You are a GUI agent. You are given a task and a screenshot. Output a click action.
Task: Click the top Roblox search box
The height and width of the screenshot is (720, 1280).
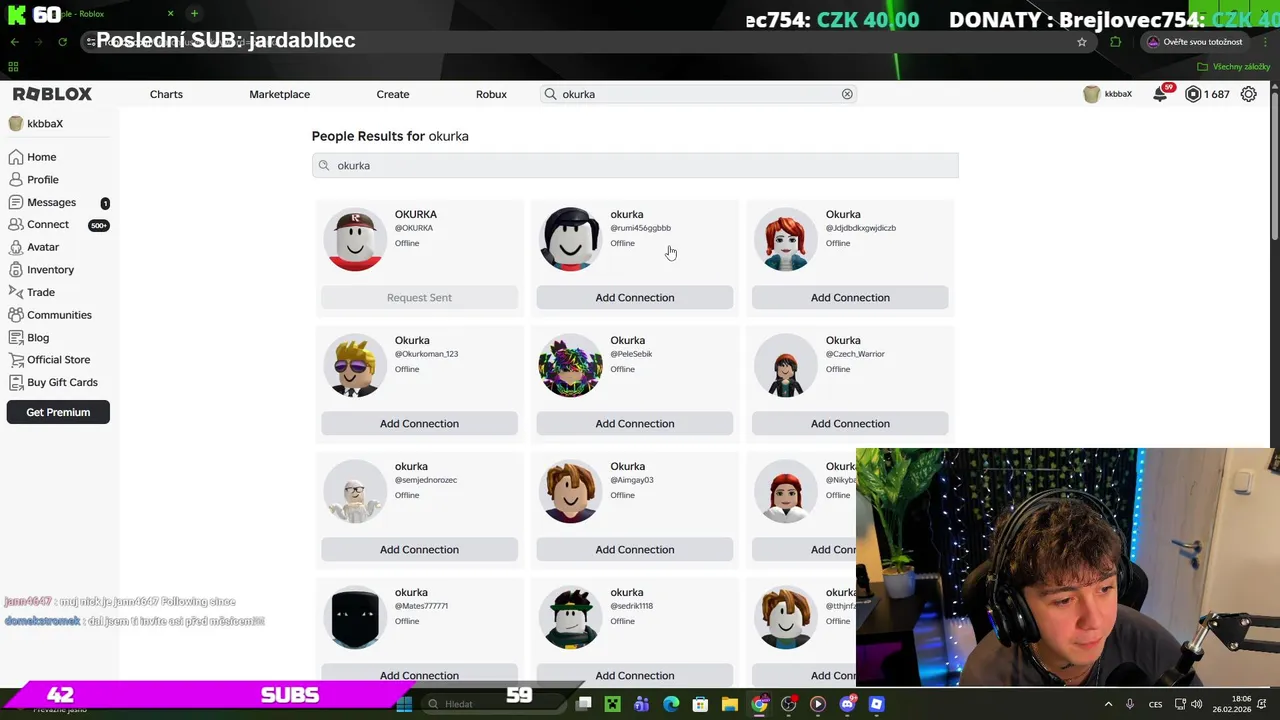700,94
